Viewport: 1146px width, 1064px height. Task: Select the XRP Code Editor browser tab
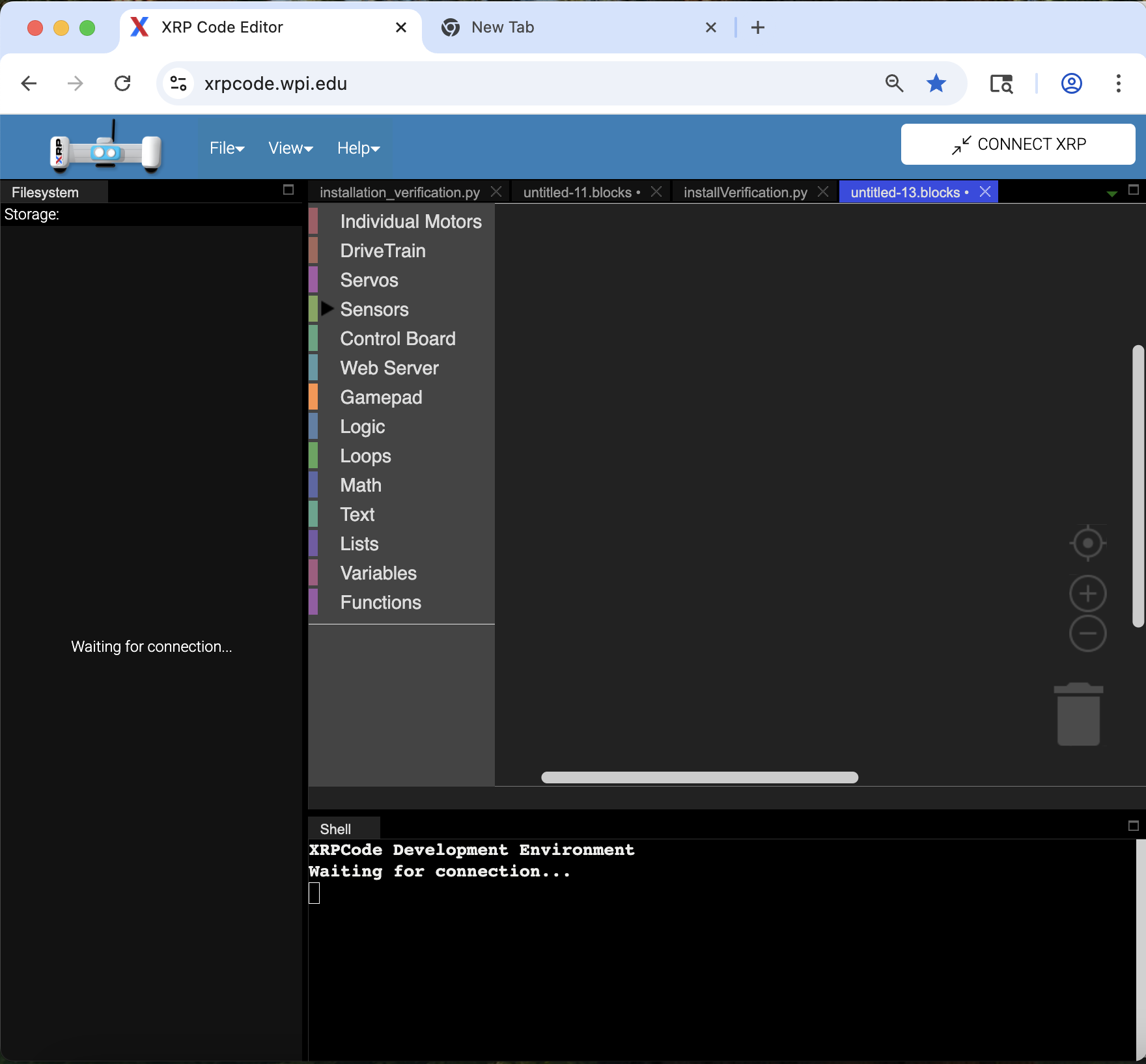pos(270,27)
